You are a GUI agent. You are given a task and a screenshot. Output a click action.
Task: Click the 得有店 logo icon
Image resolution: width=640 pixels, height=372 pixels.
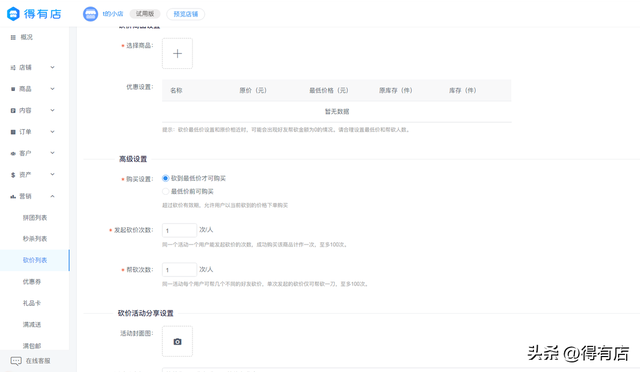click(x=13, y=14)
